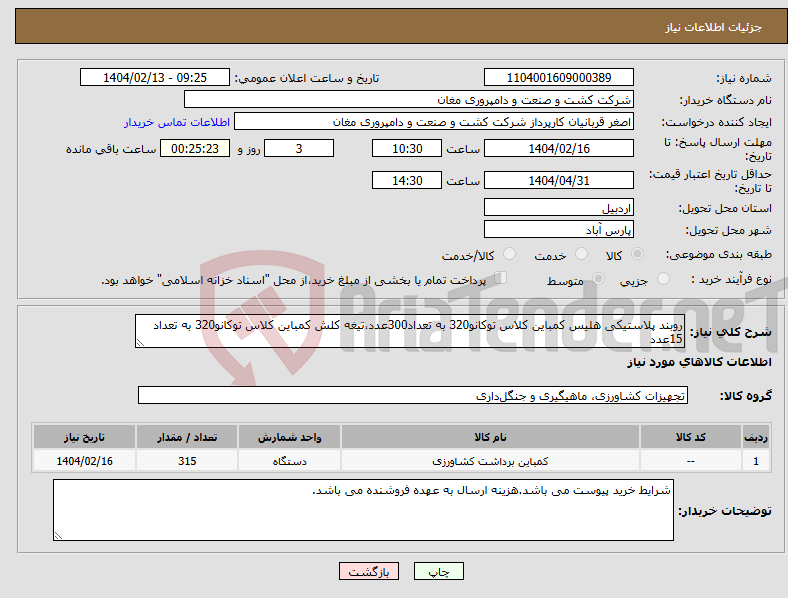Click the تاریخ نیاز column header
Viewport: 788px width, 598px height.
coord(84,437)
